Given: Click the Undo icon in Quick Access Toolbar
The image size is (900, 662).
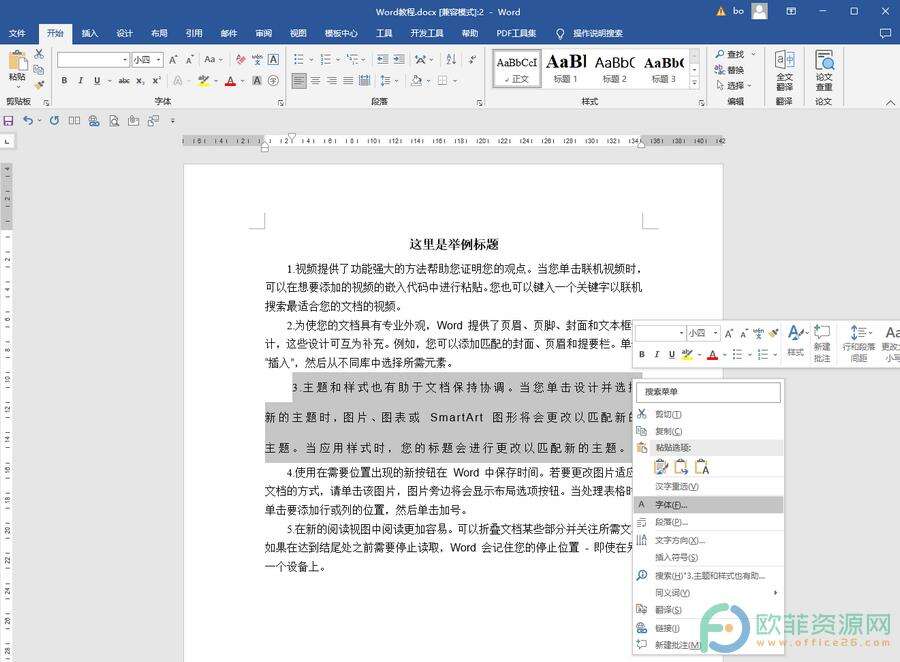Looking at the screenshot, I should 27,120.
